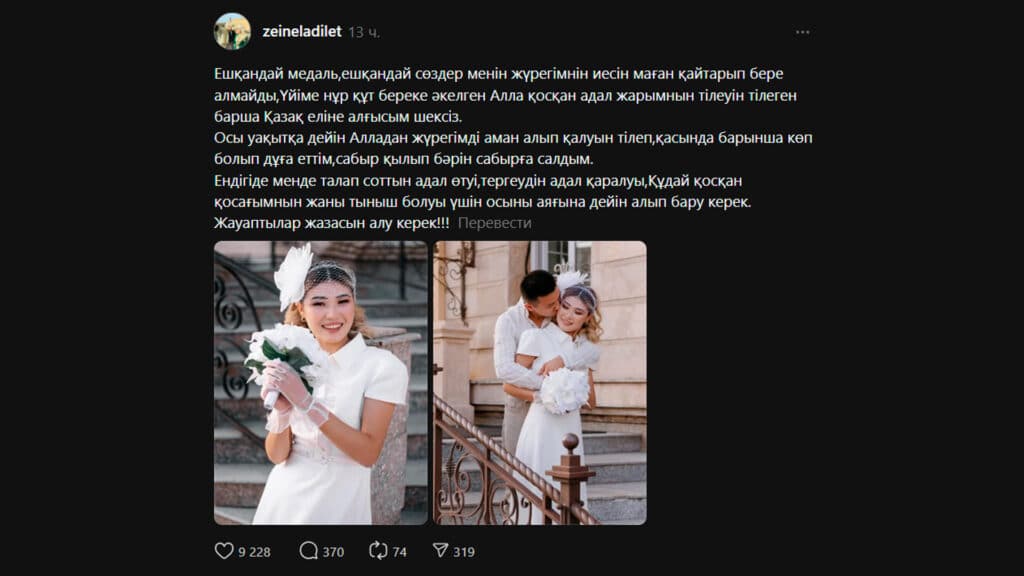View the 319 shares count
The image size is (1024, 576).
coord(464,552)
